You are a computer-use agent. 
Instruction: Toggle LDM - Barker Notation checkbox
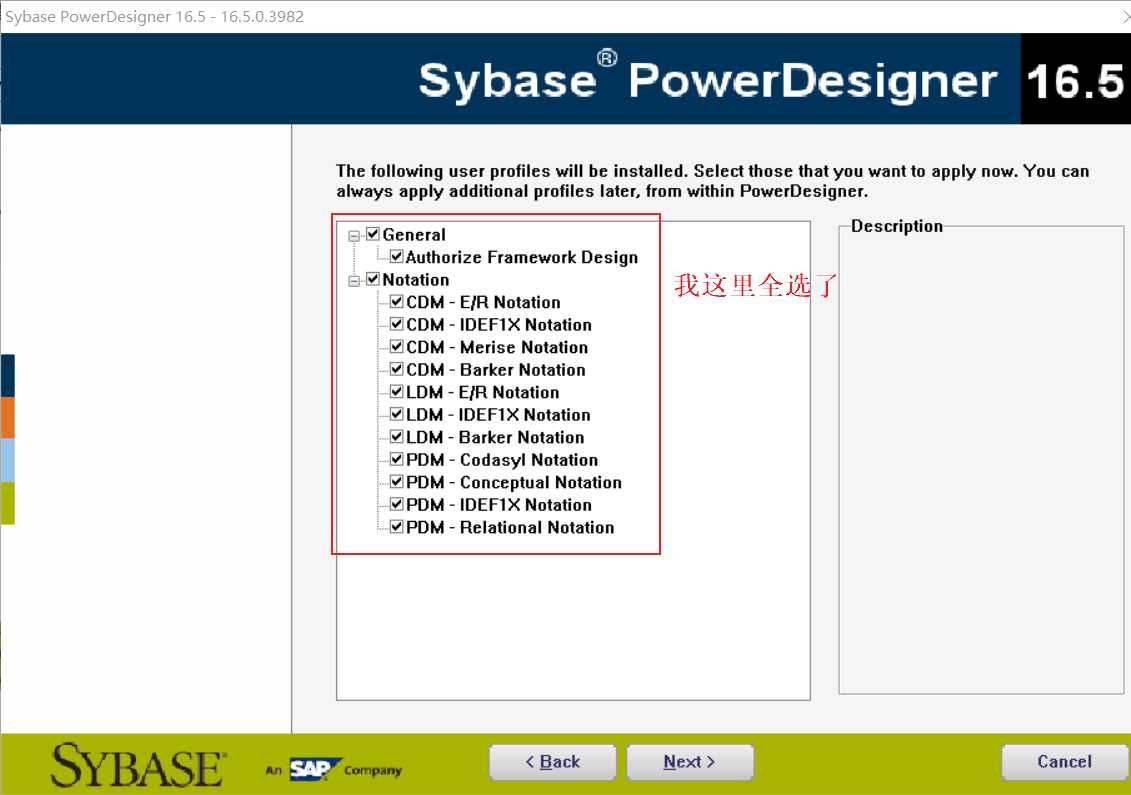pos(397,436)
